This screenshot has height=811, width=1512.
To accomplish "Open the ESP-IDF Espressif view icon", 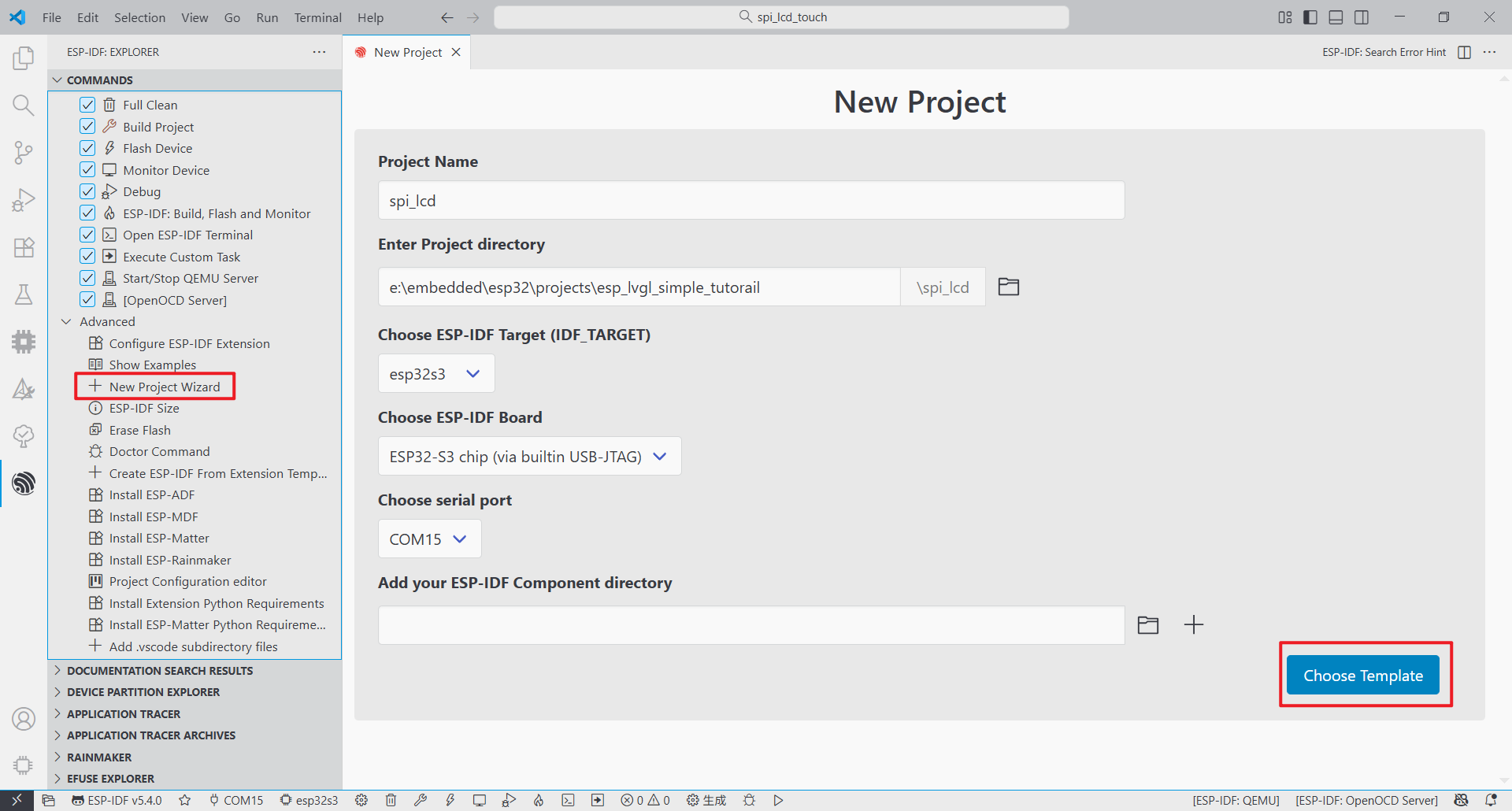I will [24, 483].
